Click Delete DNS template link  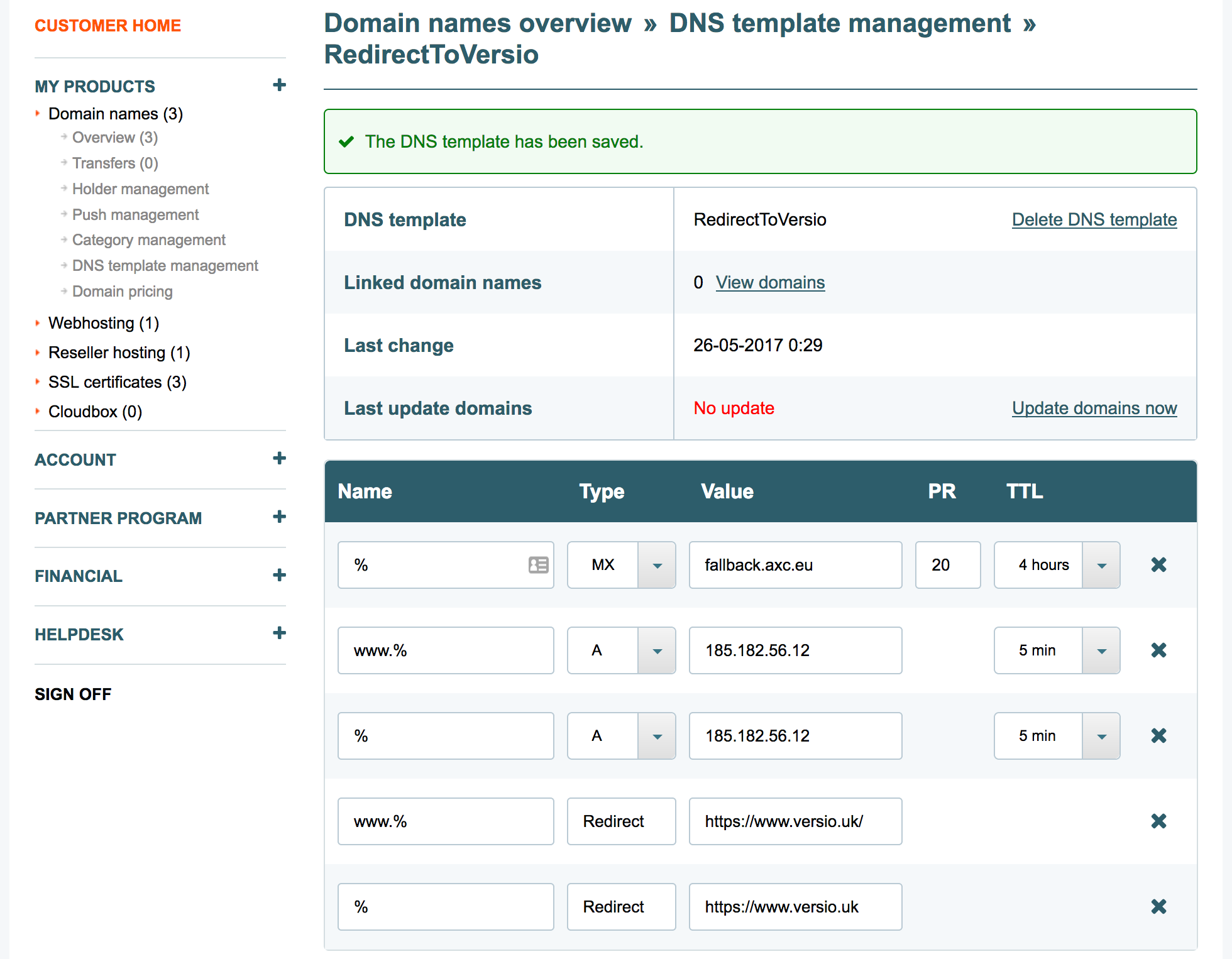point(1094,219)
